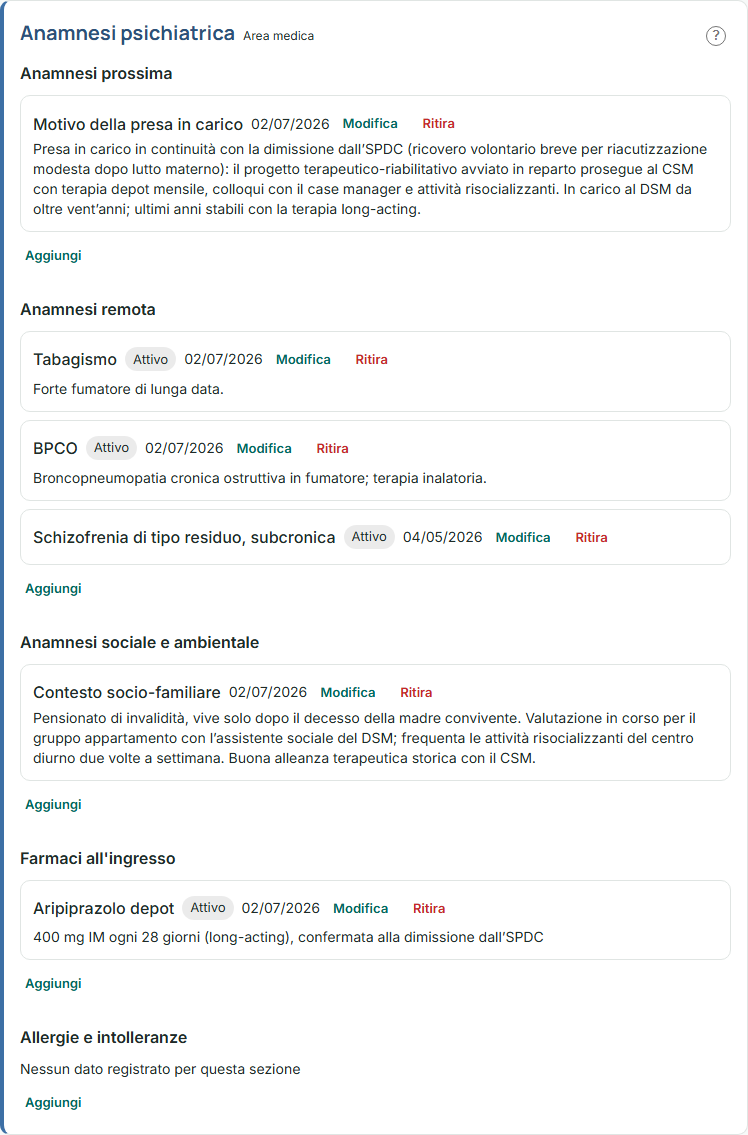
Task: Click the Attivo badge on Aripiprazolo depot
Action: coord(208,908)
